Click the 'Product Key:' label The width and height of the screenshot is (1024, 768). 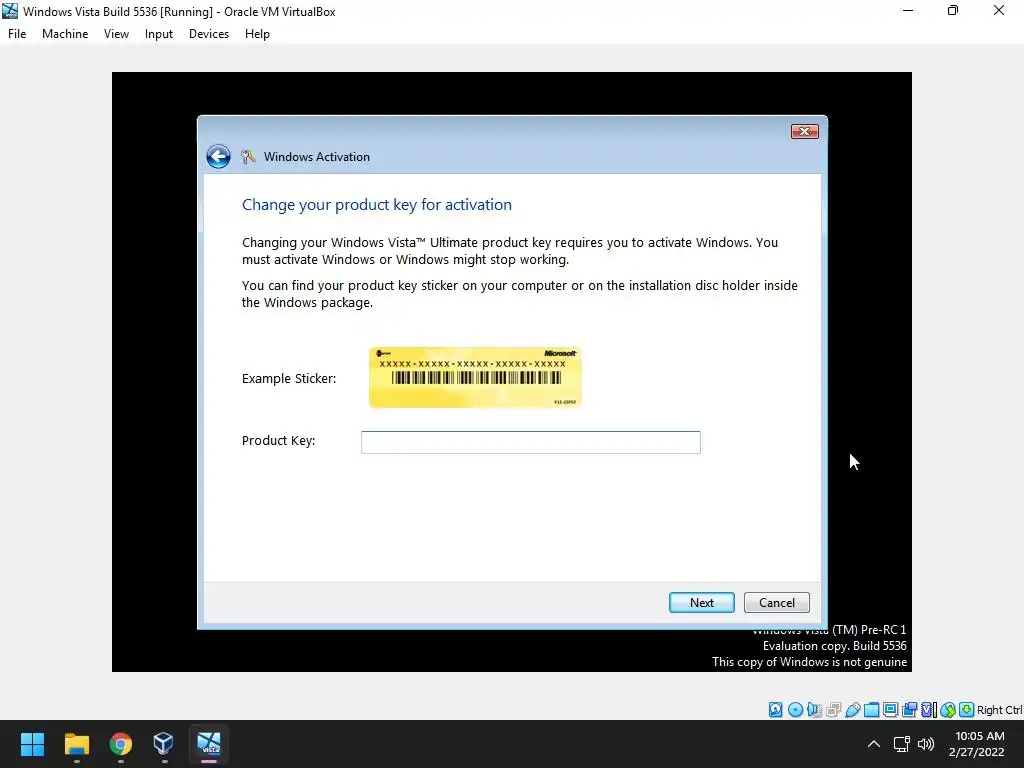[x=278, y=441]
